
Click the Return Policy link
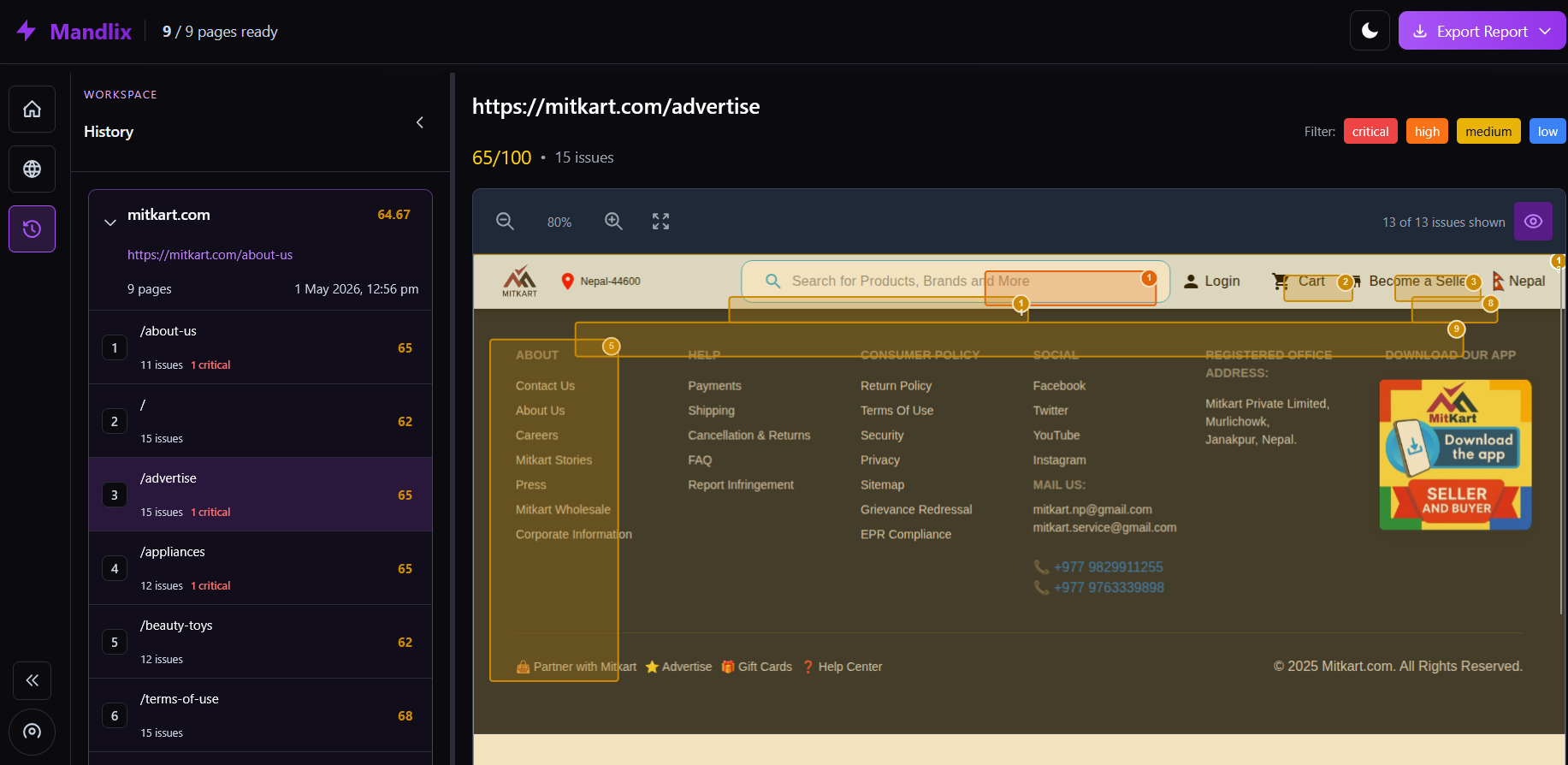coord(896,386)
